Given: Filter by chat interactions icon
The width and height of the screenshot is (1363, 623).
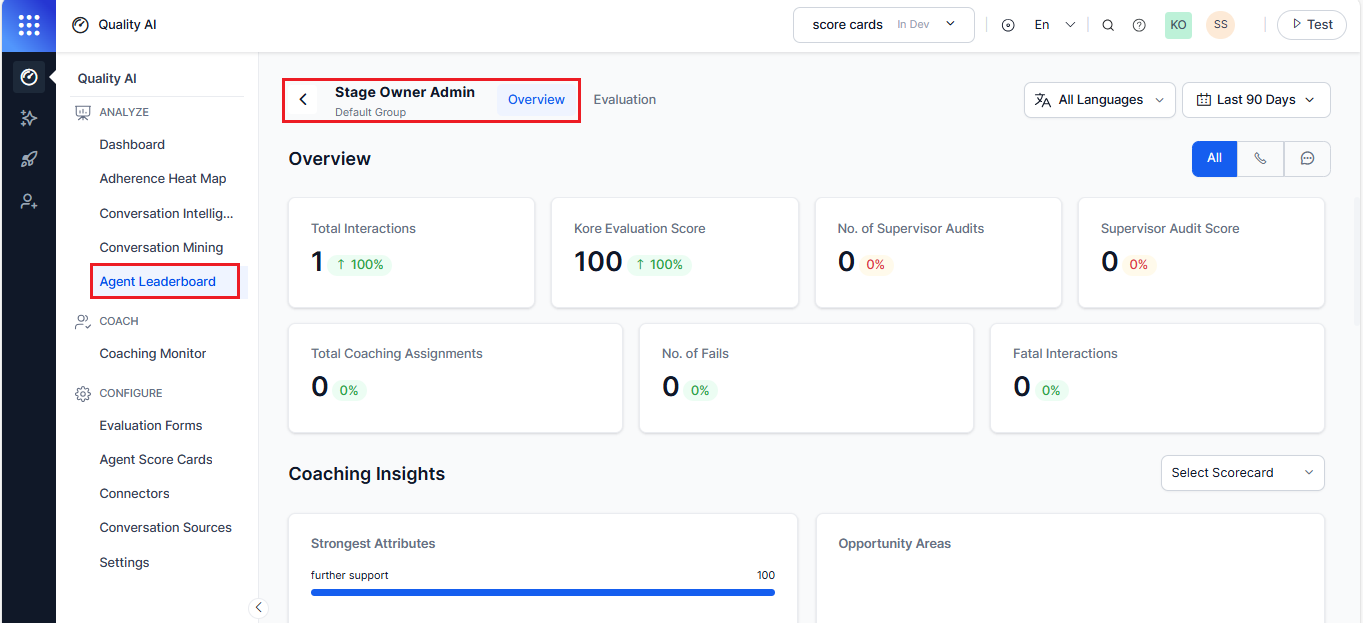Looking at the screenshot, I should (1307, 158).
